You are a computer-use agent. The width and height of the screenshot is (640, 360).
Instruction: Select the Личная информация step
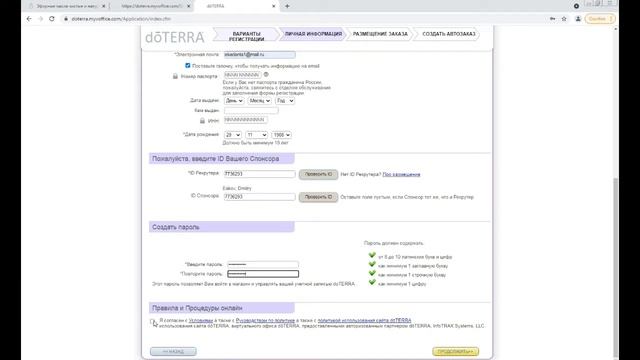pos(313,34)
